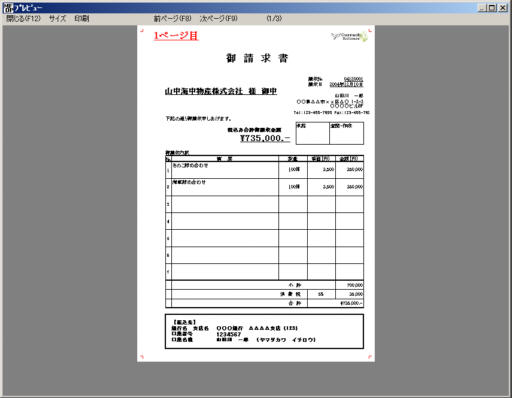Click the red 1ページ目 page label
The image size is (512, 398).
click(x=176, y=36)
